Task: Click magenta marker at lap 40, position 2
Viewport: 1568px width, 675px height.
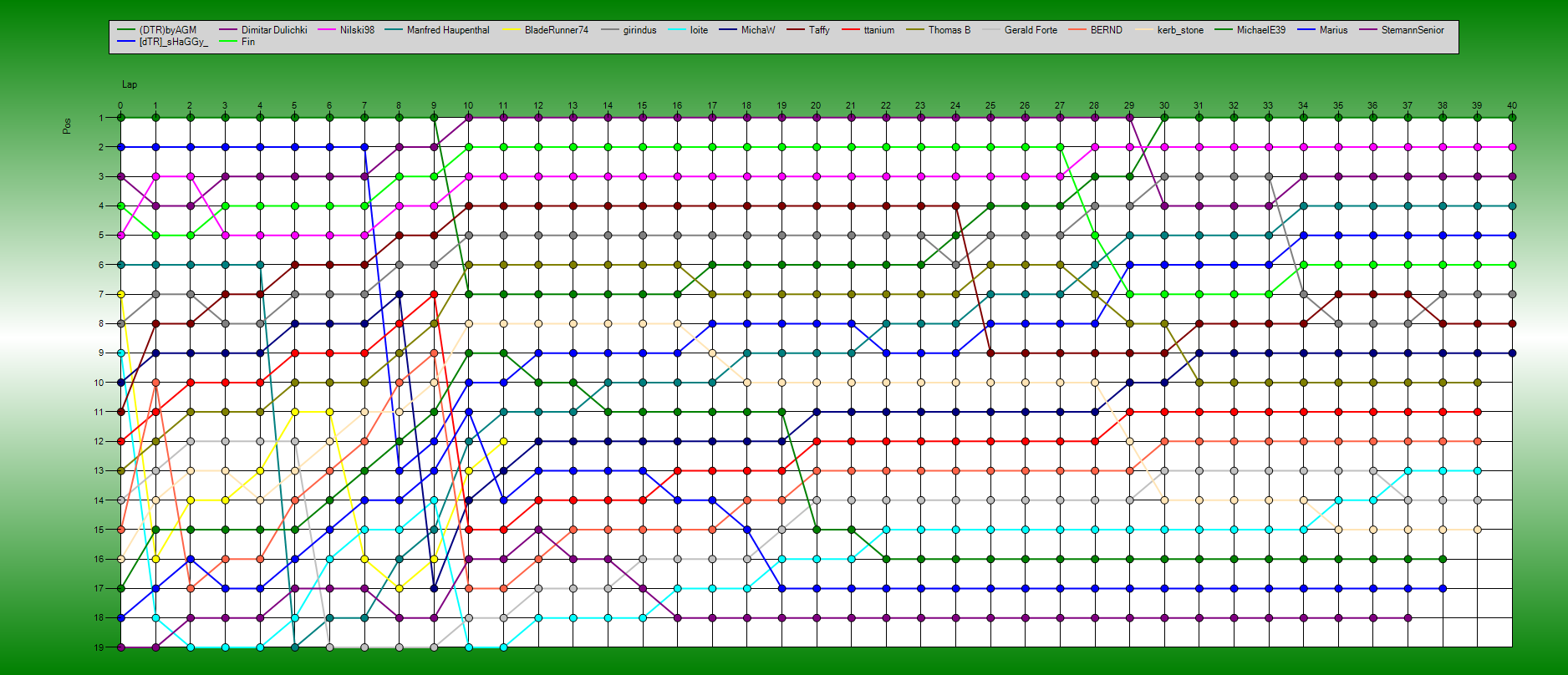Action: coord(1512,147)
